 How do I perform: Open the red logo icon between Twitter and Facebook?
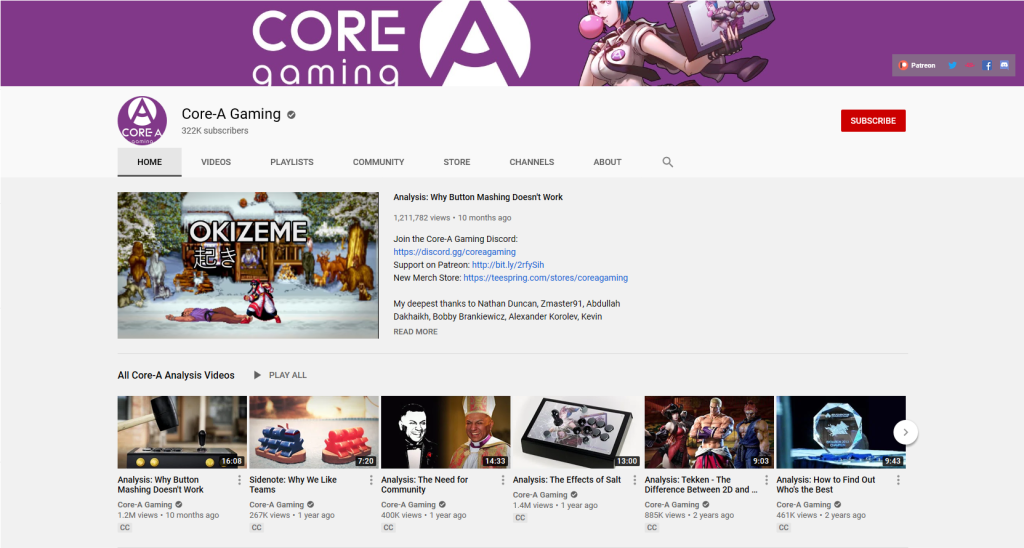click(970, 65)
